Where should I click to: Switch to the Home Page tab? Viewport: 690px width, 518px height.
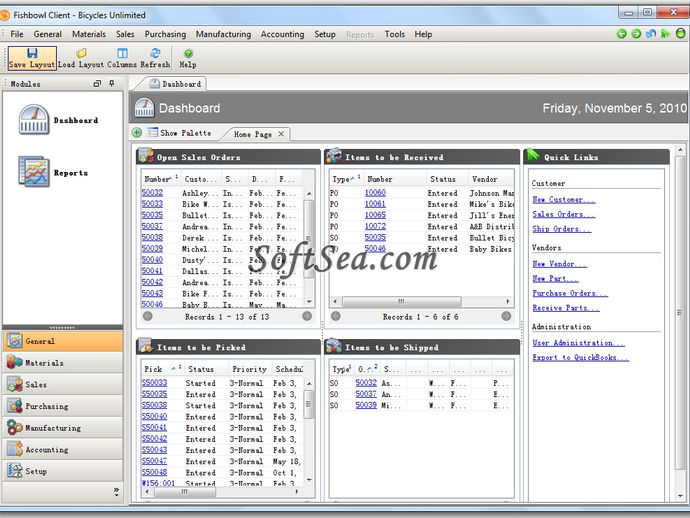coord(253,134)
